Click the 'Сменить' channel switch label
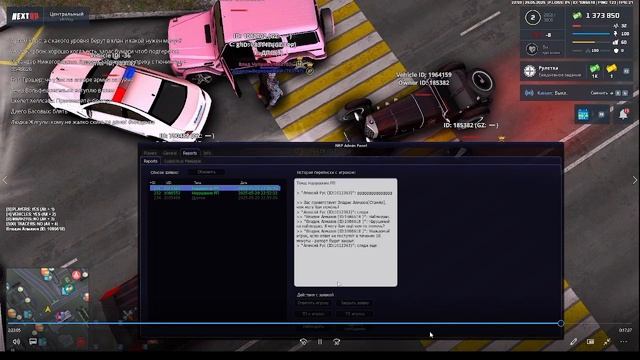The image size is (640, 360). [x=599, y=93]
